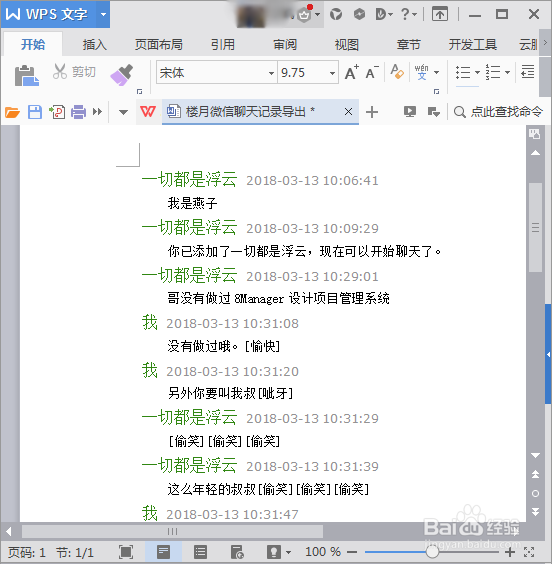Collapse the ribbon with up-arrow icon

440,14
